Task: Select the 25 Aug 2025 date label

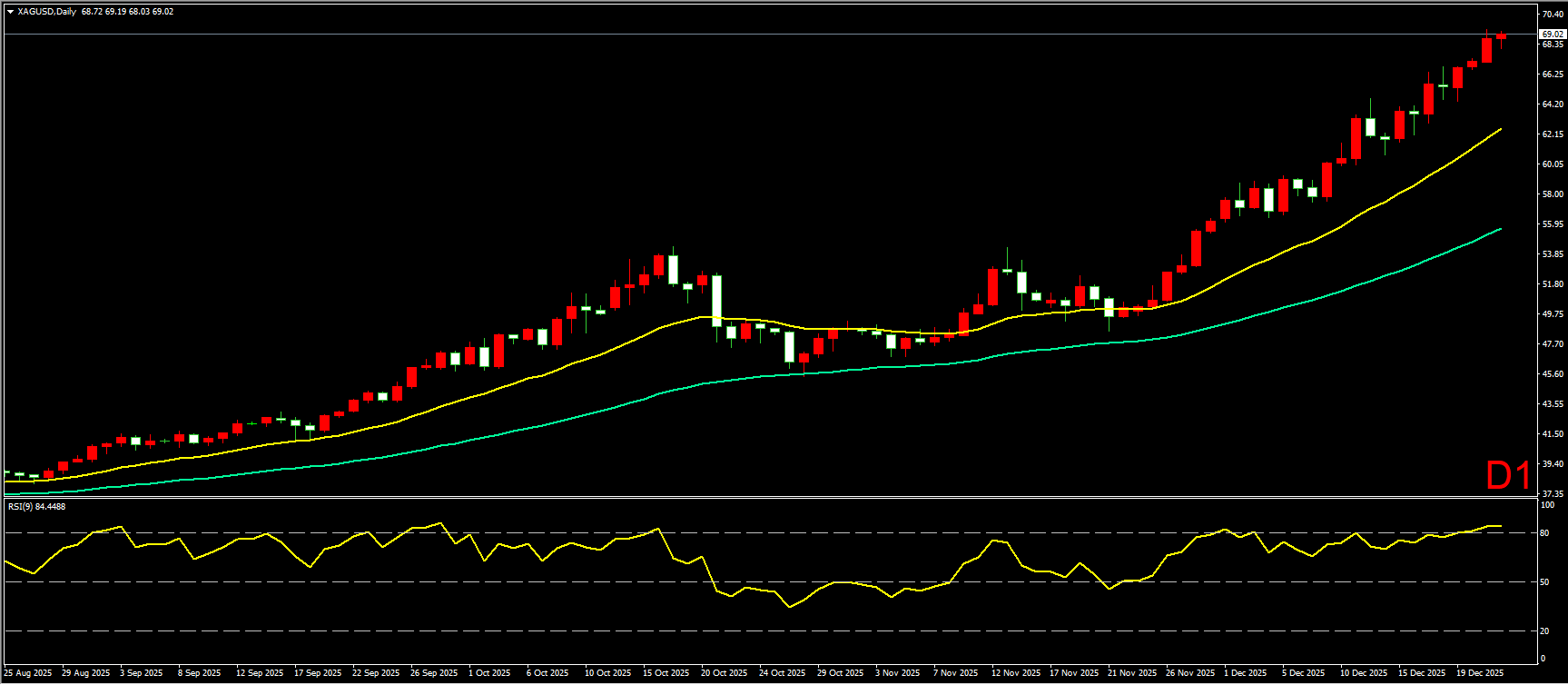Action: pyautogui.click(x=28, y=673)
